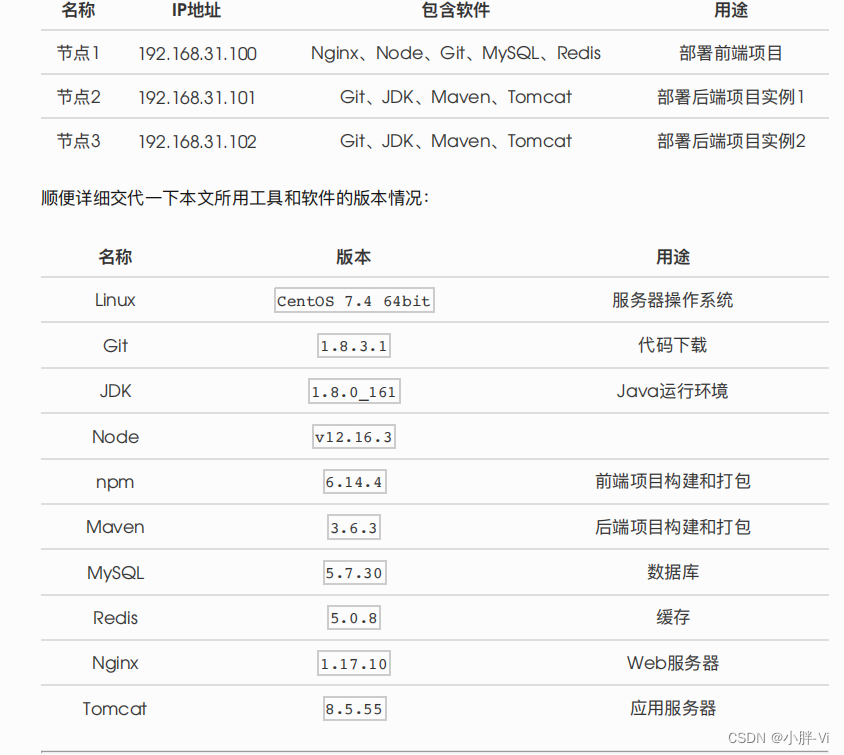The width and height of the screenshot is (844, 755).
Task: Select the 节点2 name cell
Action: 79,97
